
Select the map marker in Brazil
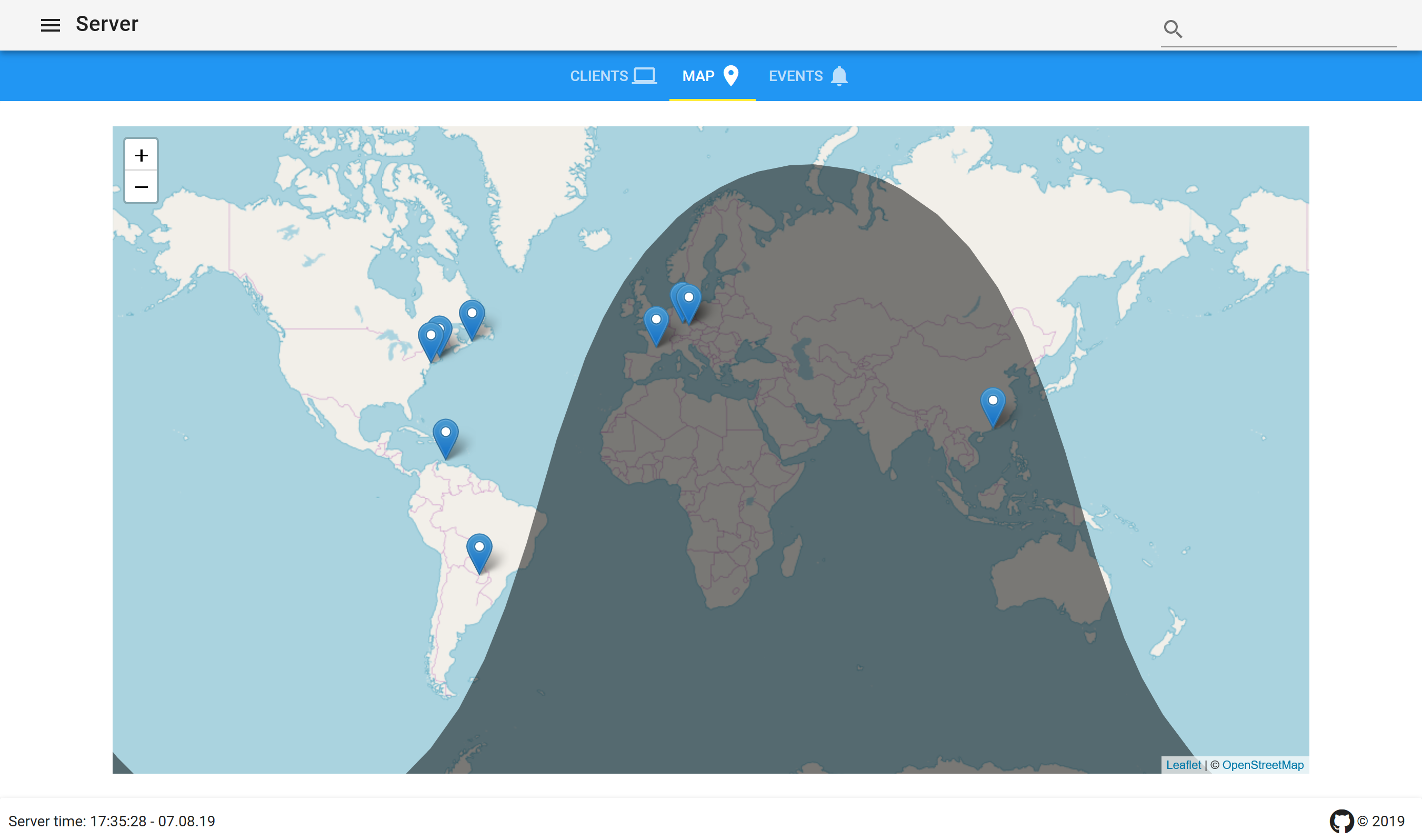(x=479, y=549)
